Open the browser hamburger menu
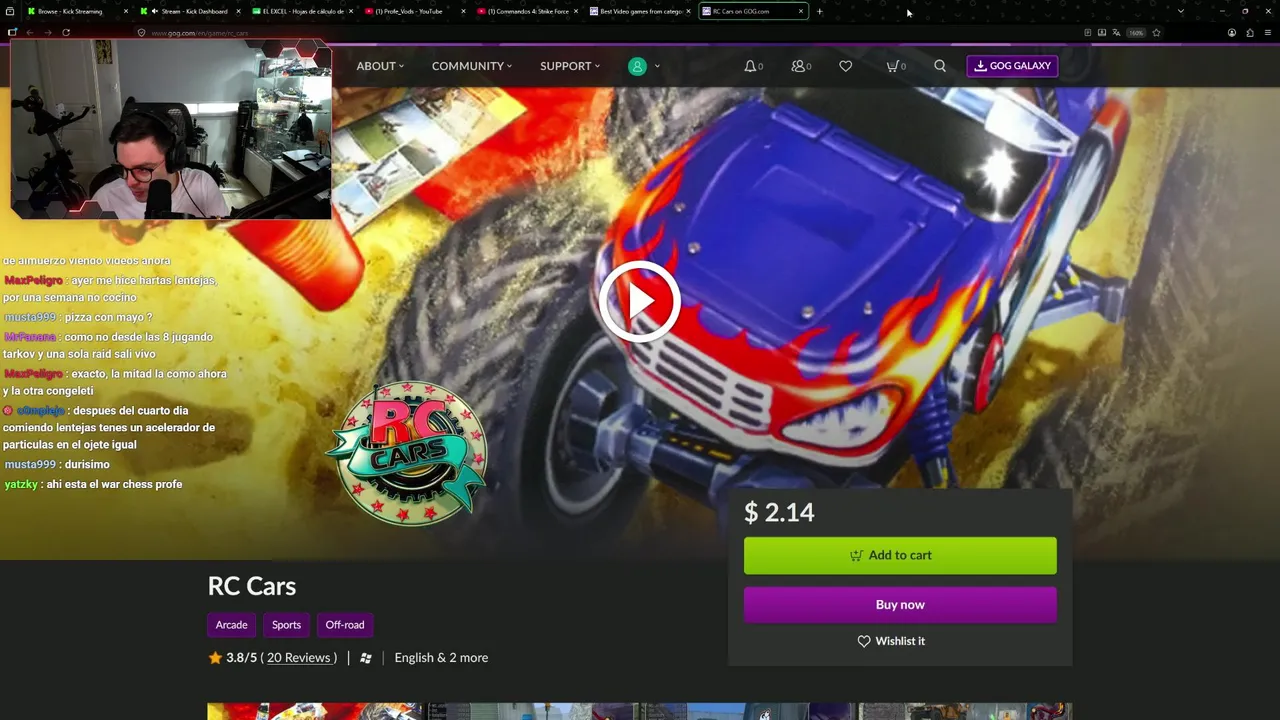 coord(1268,33)
